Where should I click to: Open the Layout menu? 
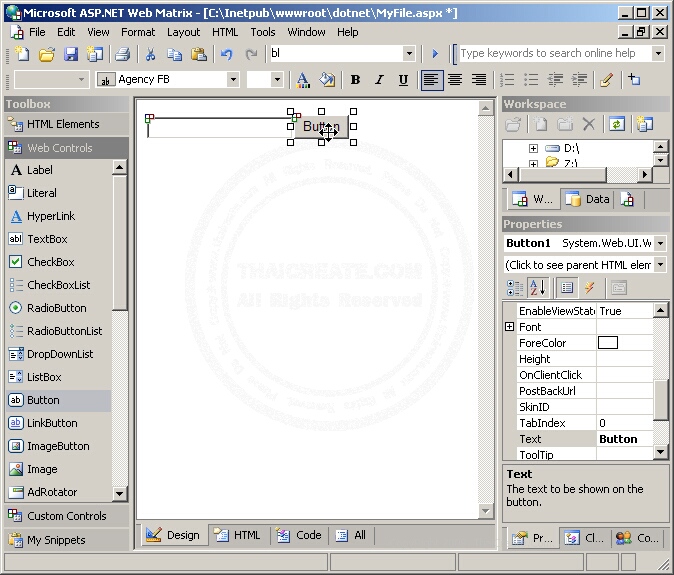point(184,32)
